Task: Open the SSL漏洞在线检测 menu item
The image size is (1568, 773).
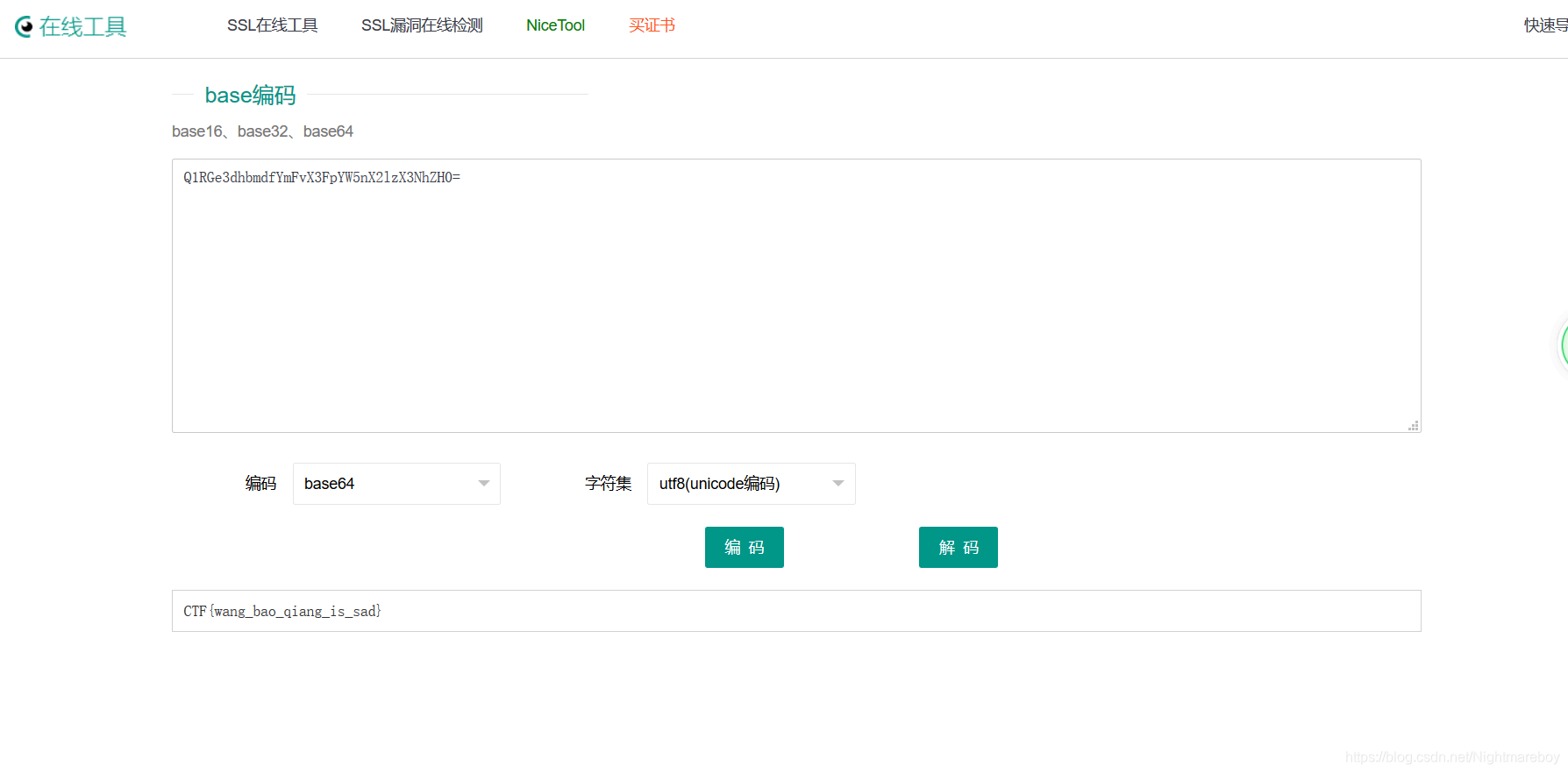Action: pyautogui.click(x=422, y=25)
